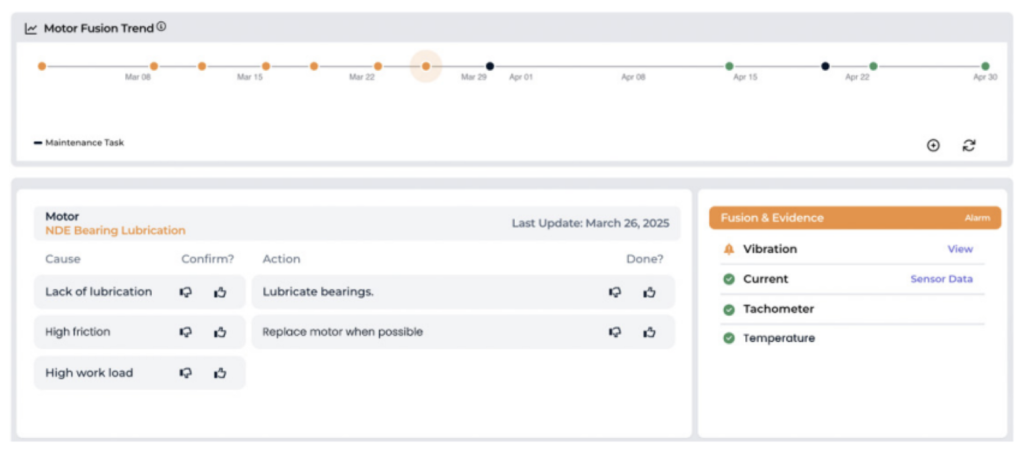Image resolution: width=1024 pixels, height=456 pixels.
Task: Select the Fusion & Evidence Alarm header
Action: coord(854,218)
